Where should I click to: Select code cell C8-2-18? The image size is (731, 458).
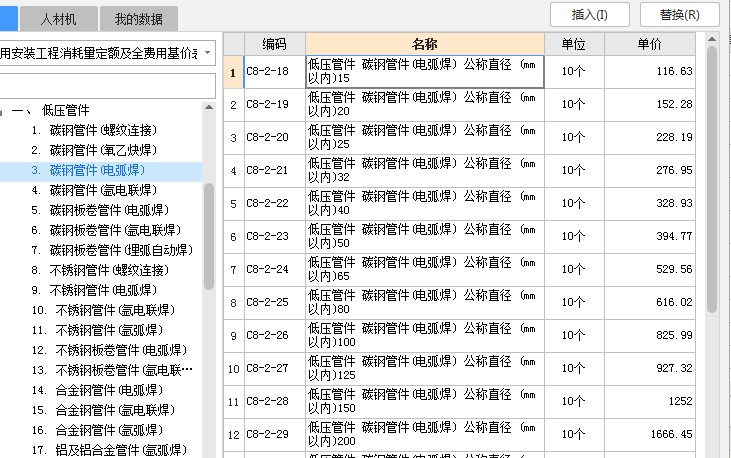275,72
